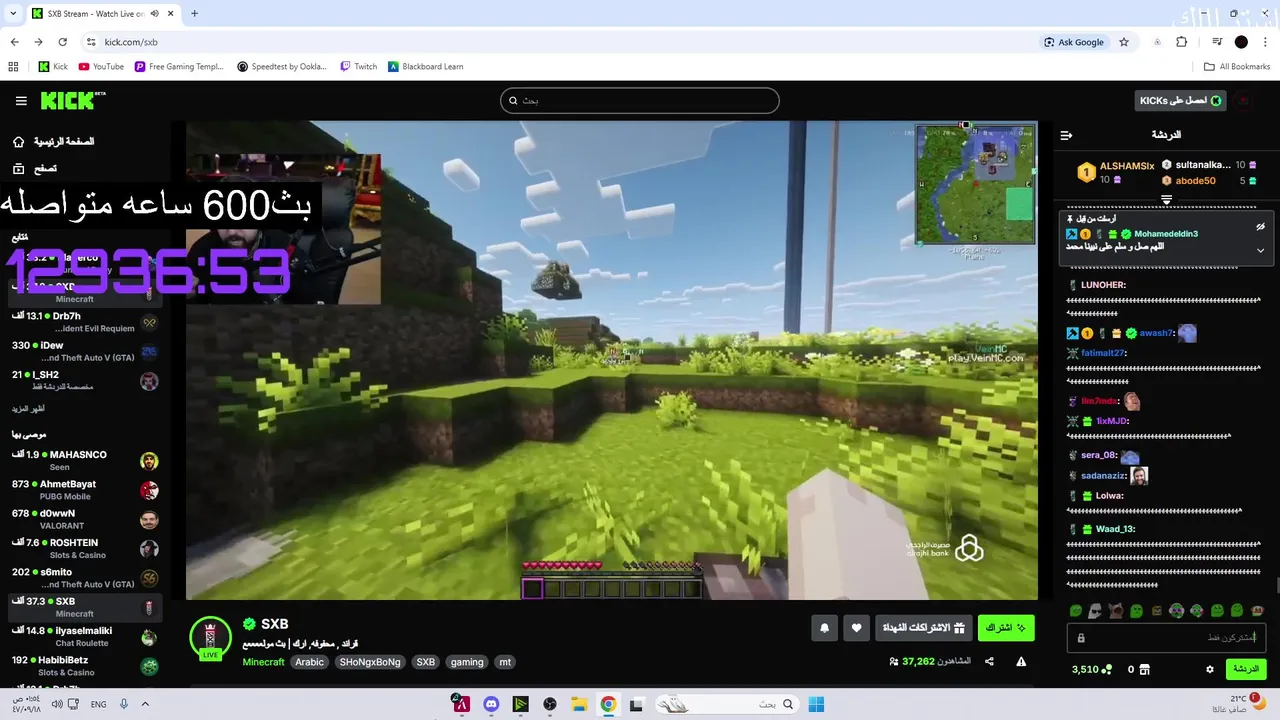1280x720 pixels.
Task: Open Speedtest by Ookla bookmark
Action: coord(282,67)
